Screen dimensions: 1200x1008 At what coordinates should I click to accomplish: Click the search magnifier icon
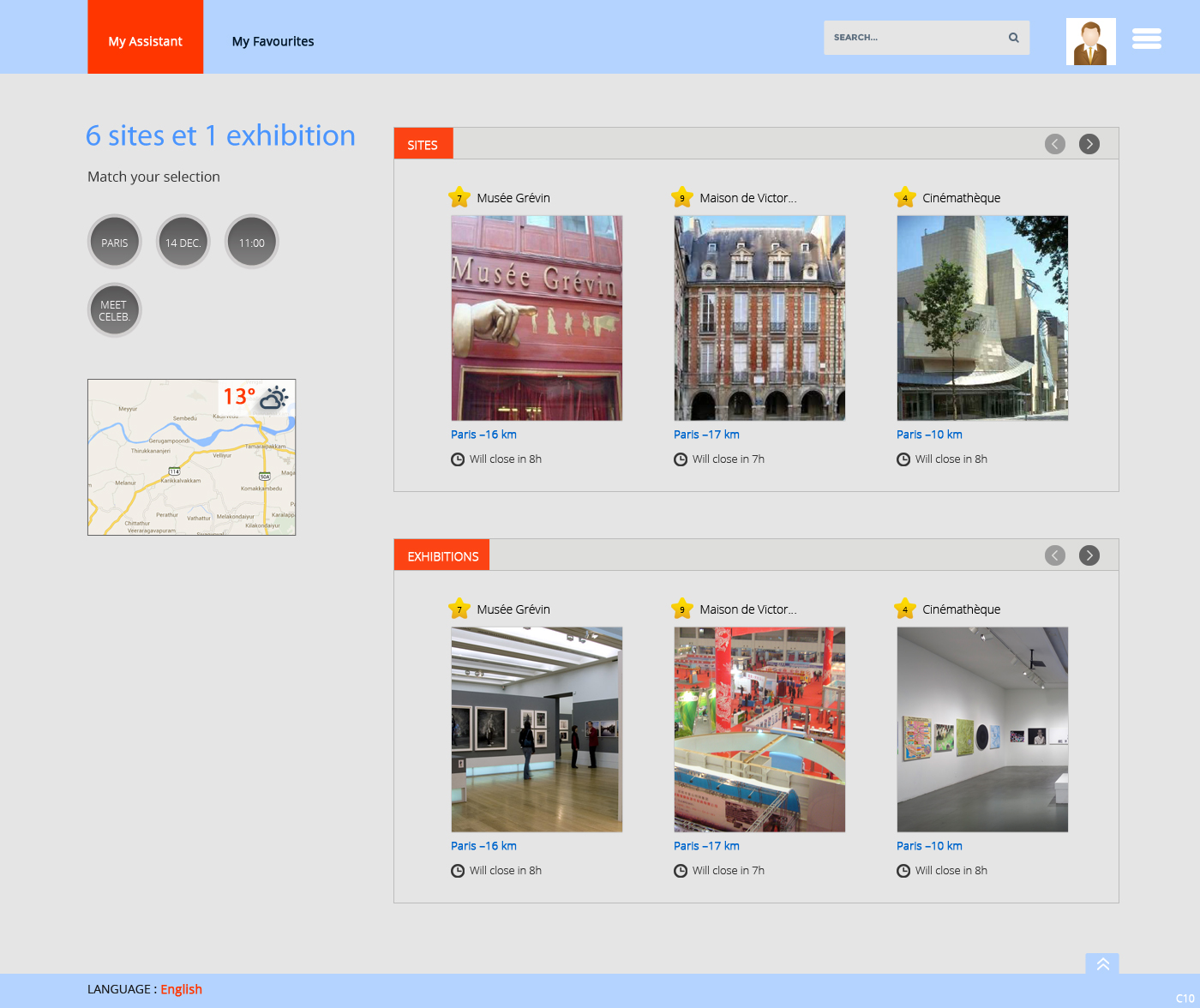coord(1012,38)
